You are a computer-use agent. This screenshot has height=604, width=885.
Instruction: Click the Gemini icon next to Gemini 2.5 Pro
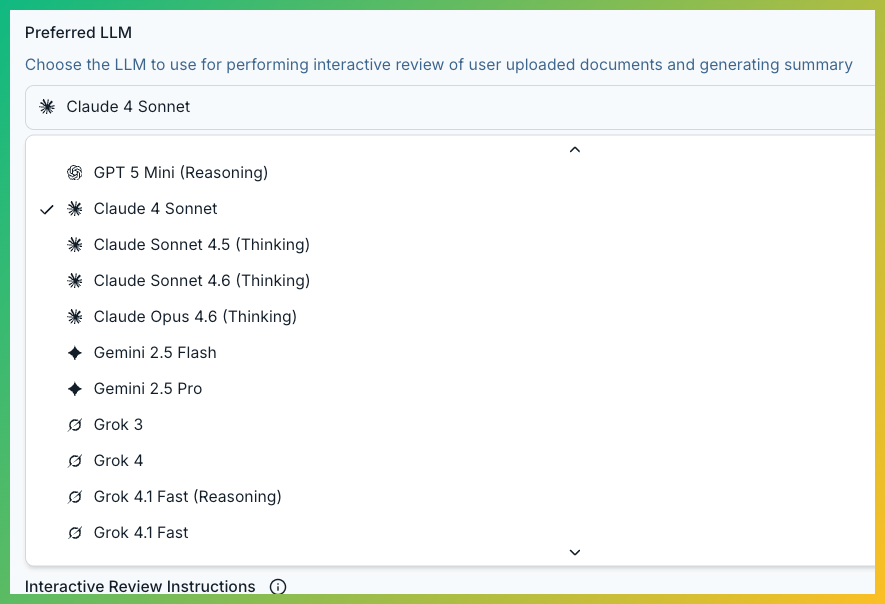74,389
